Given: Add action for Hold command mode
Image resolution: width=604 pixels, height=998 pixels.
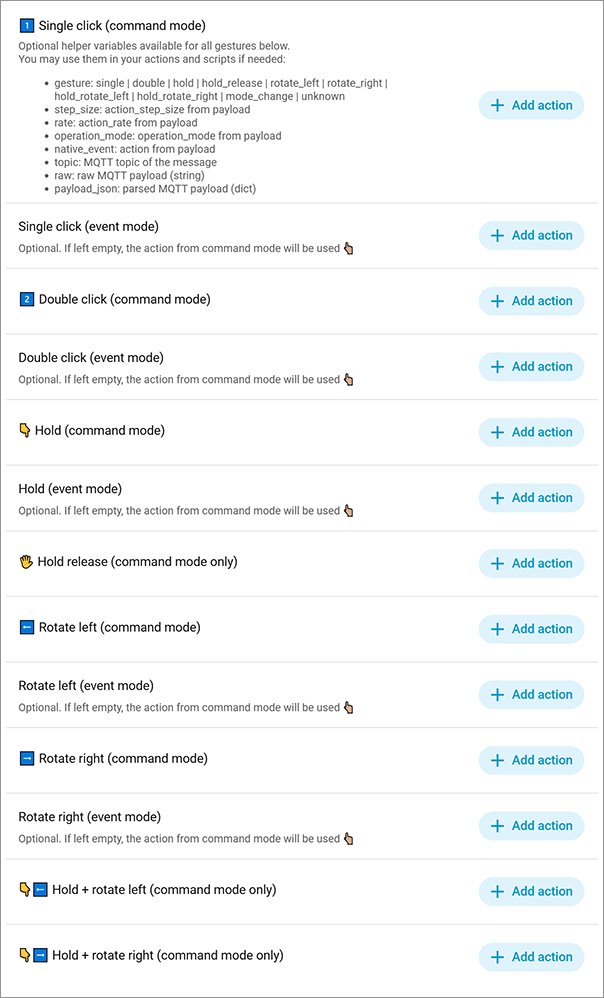Looking at the screenshot, I should 531,432.
